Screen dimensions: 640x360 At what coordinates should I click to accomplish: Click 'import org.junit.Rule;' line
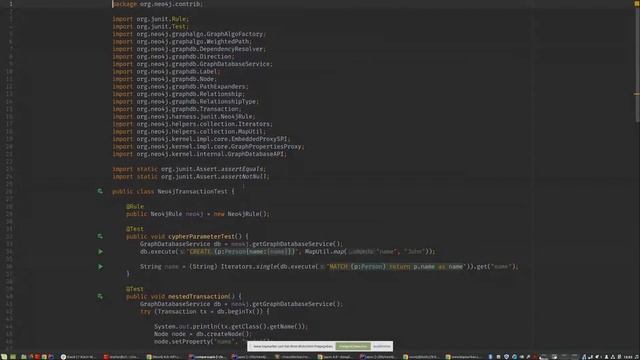pyautogui.click(x=151, y=19)
